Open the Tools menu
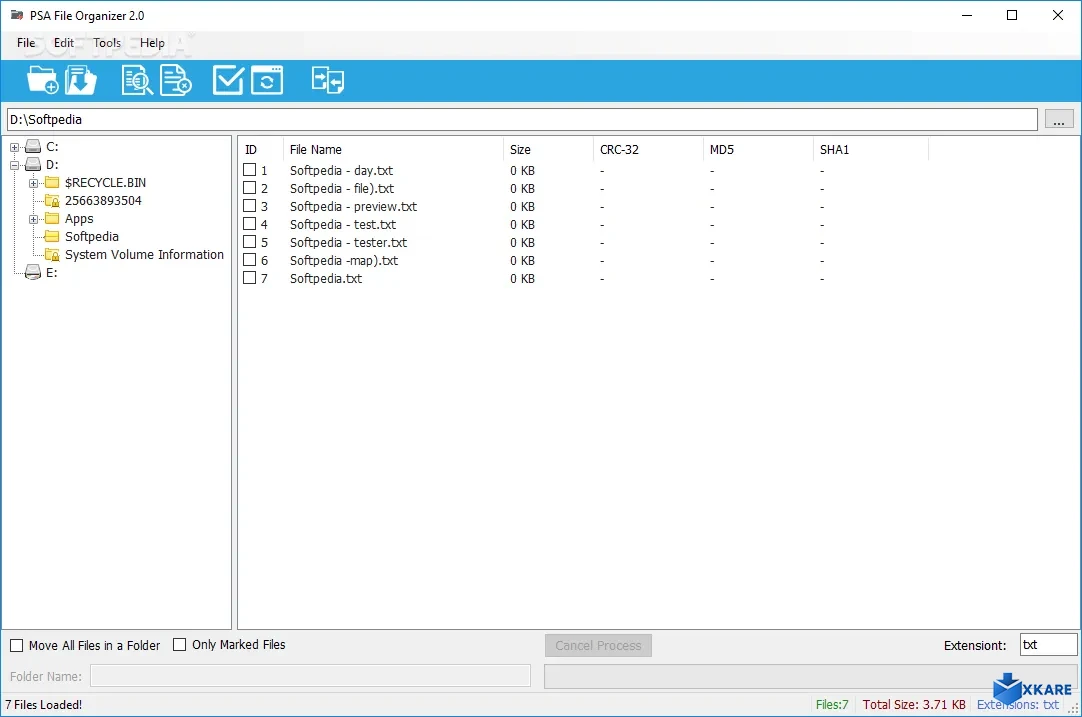Image resolution: width=1082 pixels, height=717 pixels. pyautogui.click(x=106, y=43)
